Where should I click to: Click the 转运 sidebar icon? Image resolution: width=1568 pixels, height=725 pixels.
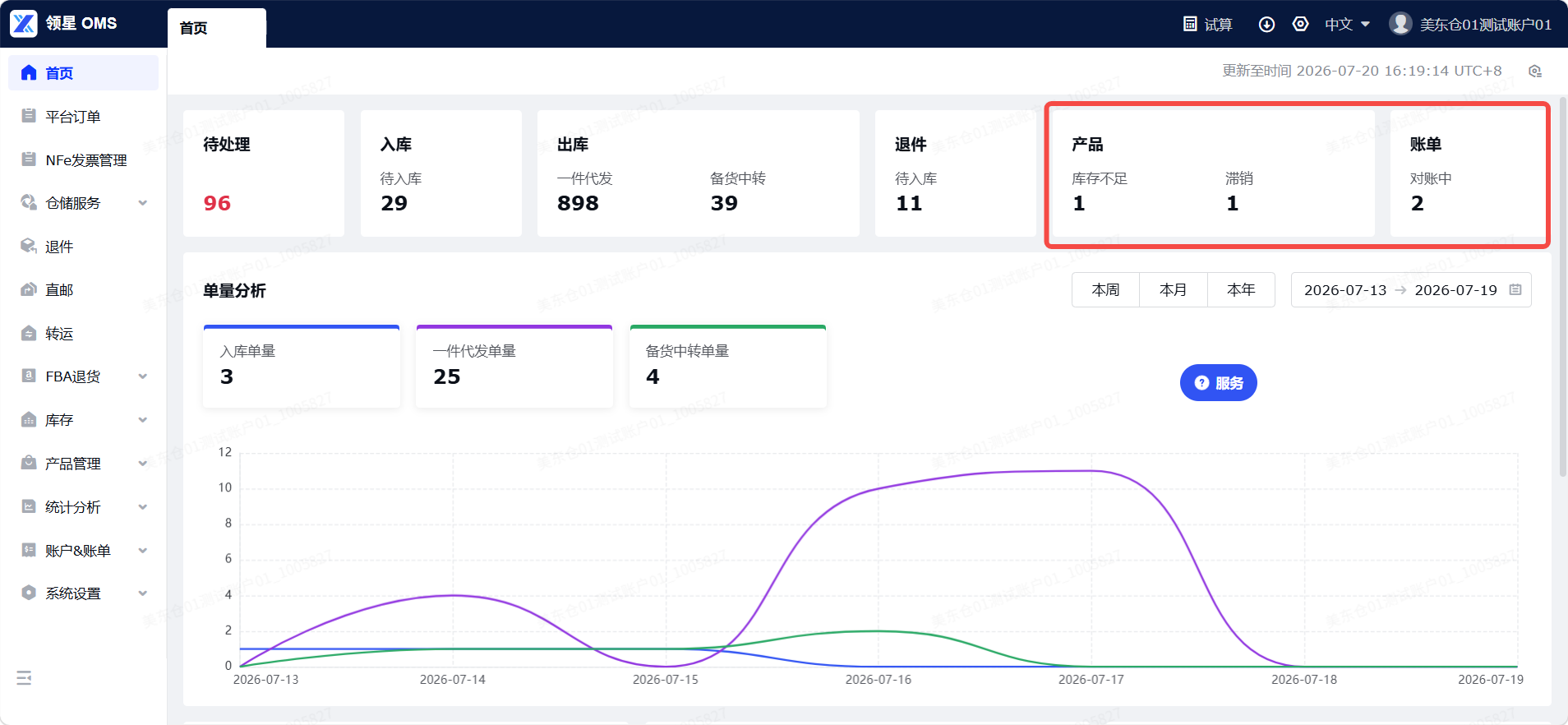coord(29,333)
